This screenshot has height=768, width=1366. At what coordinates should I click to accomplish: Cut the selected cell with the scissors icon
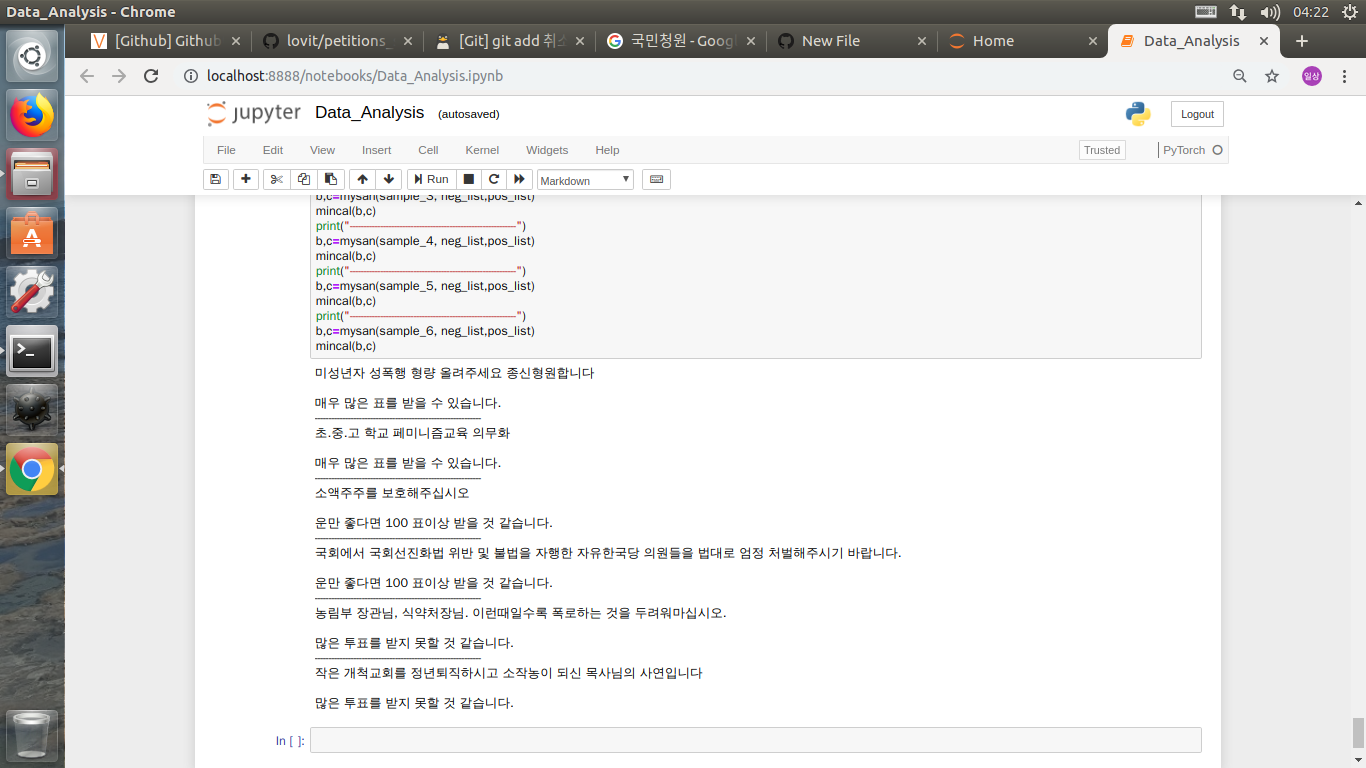point(276,179)
